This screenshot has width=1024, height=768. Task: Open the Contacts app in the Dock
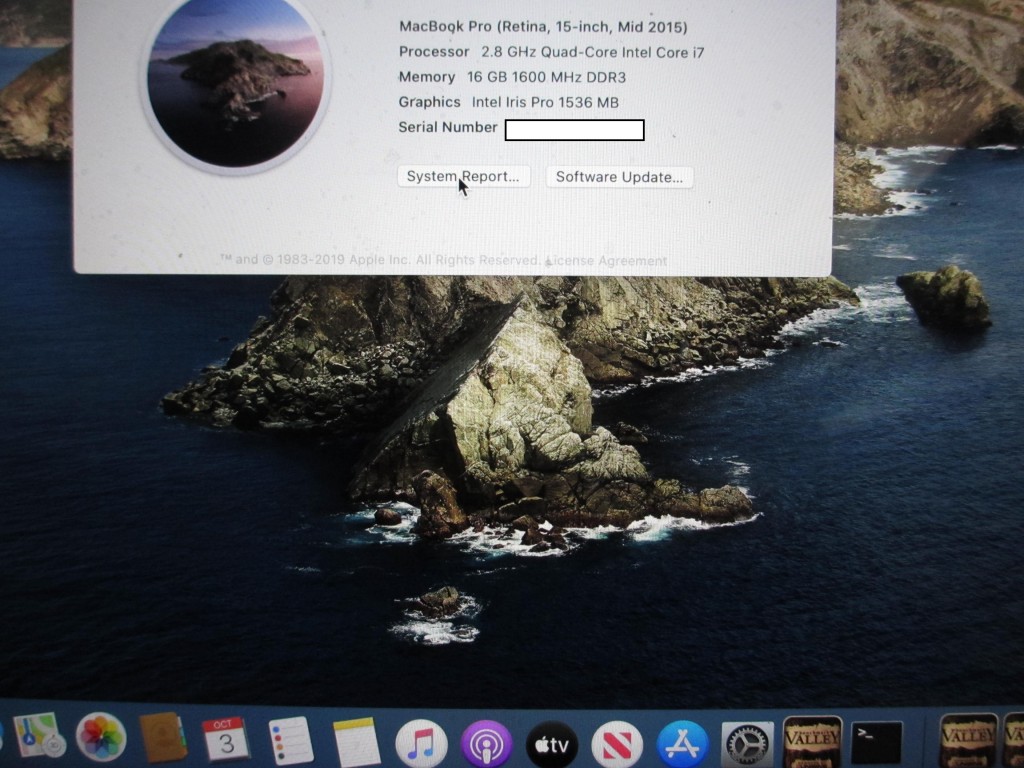click(x=163, y=737)
